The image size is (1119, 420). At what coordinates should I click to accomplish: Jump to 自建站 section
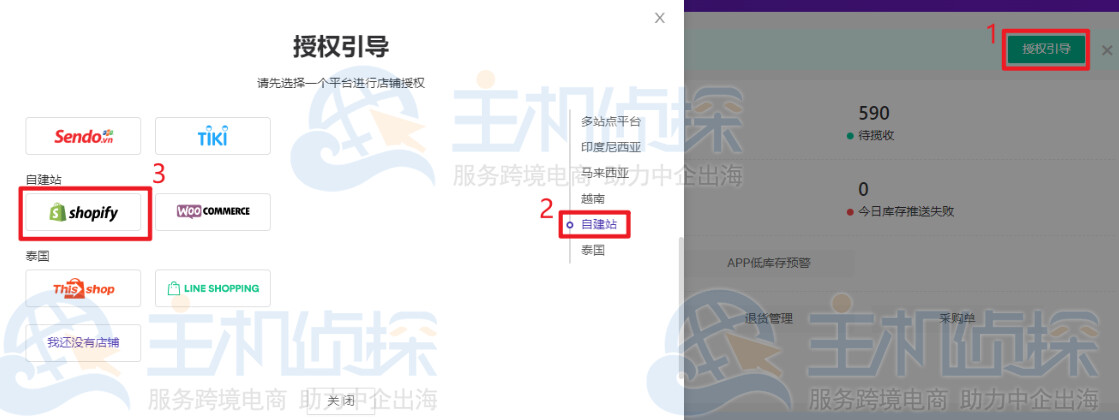(x=599, y=225)
